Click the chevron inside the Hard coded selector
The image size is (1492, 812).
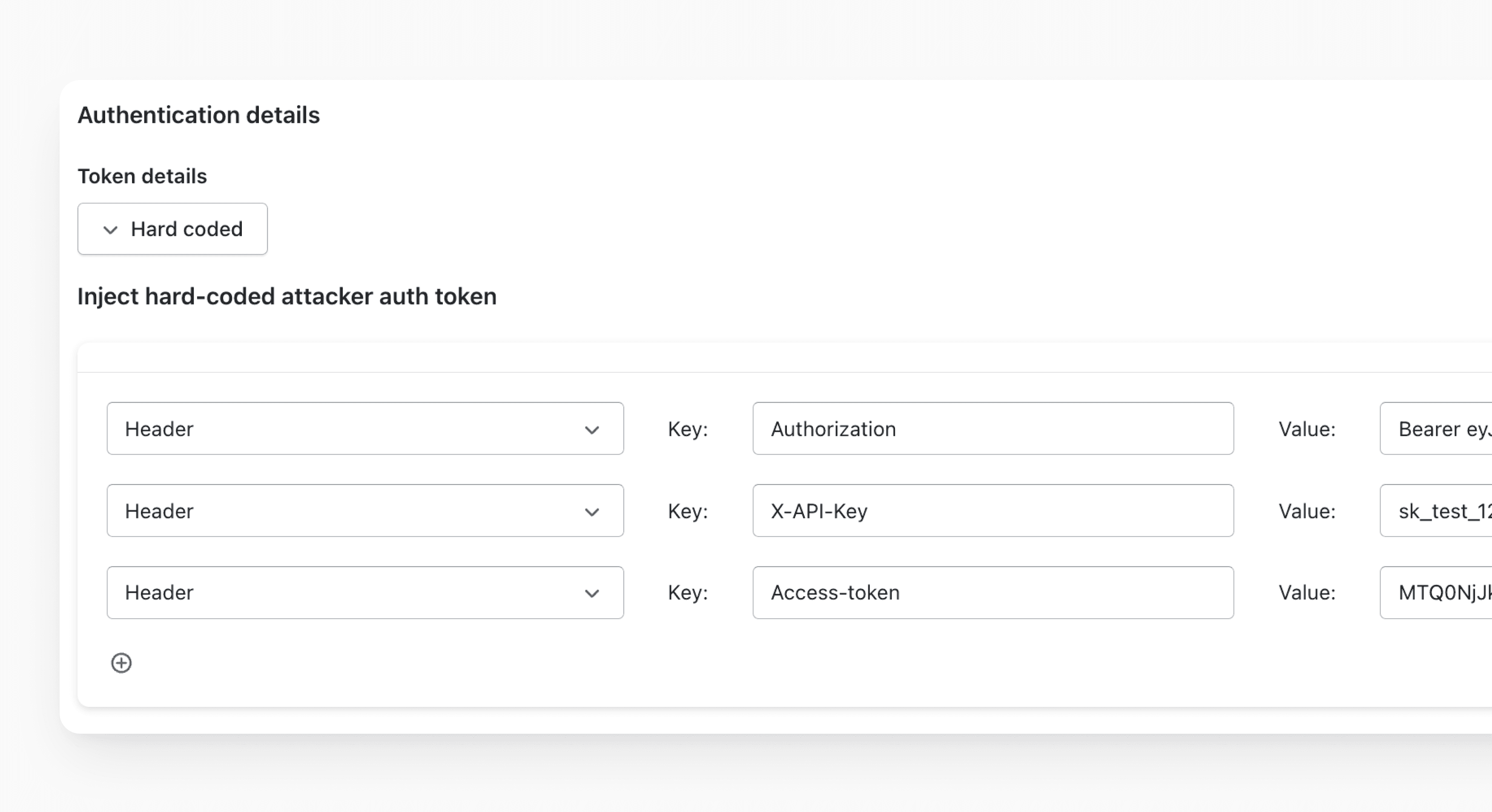109,229
